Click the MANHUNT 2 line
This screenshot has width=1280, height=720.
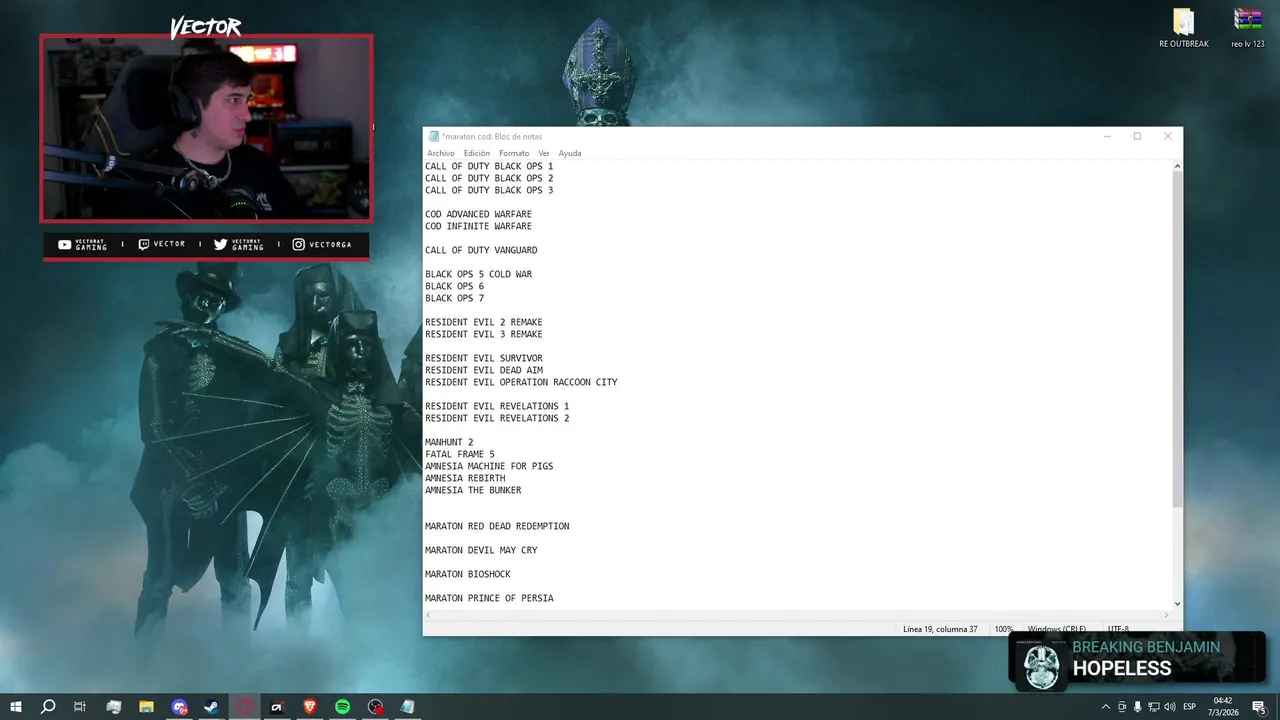click(449, 442)
